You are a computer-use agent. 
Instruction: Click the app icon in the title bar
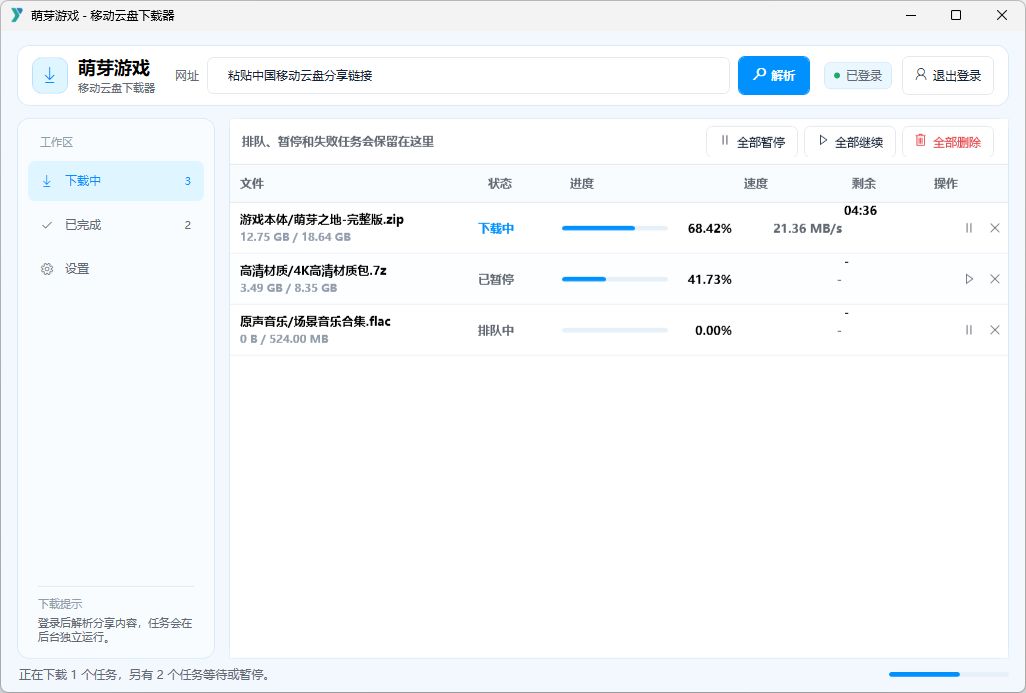[17, 15]
